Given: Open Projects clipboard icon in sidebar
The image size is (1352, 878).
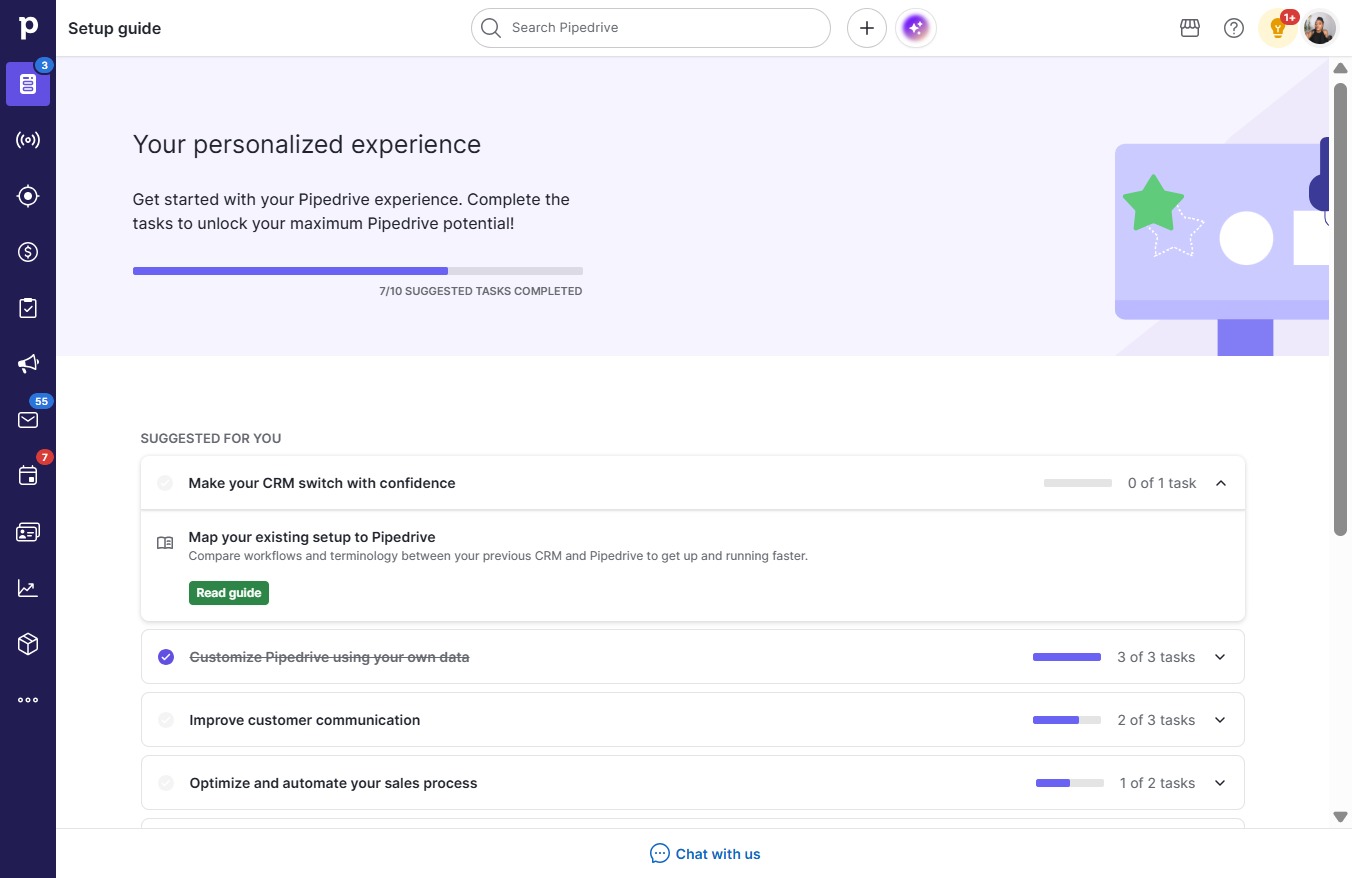Looking at the screenshot, I should point(28,308).
